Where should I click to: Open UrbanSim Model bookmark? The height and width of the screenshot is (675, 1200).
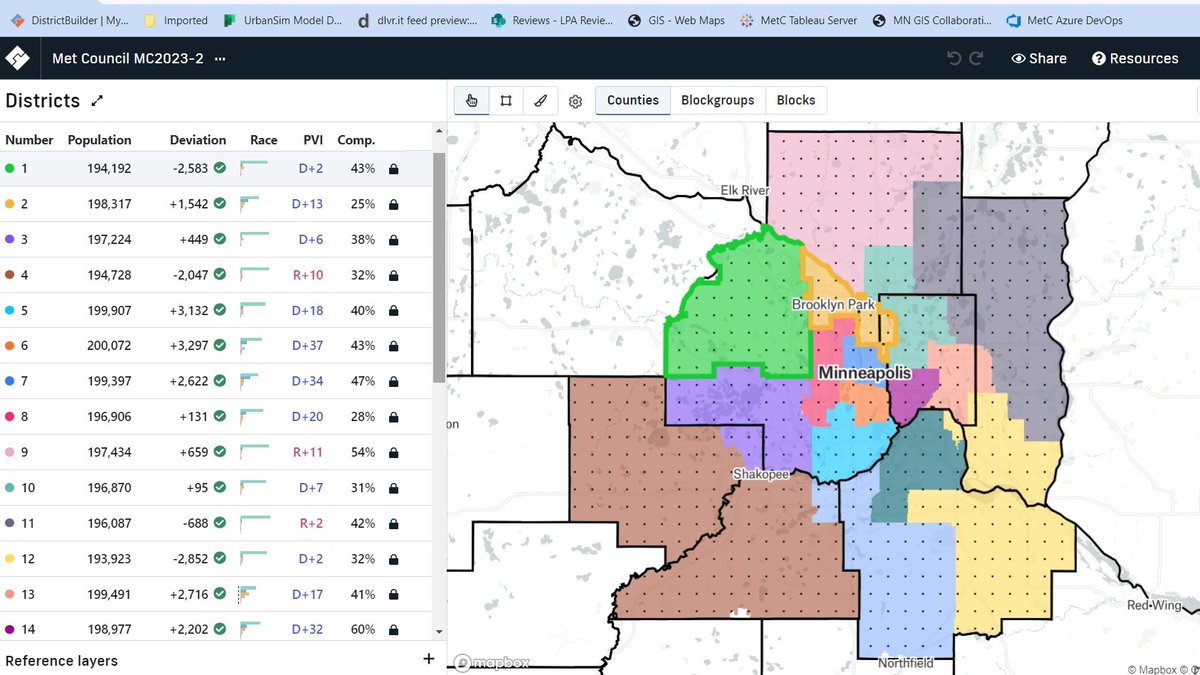coord(281,20)
